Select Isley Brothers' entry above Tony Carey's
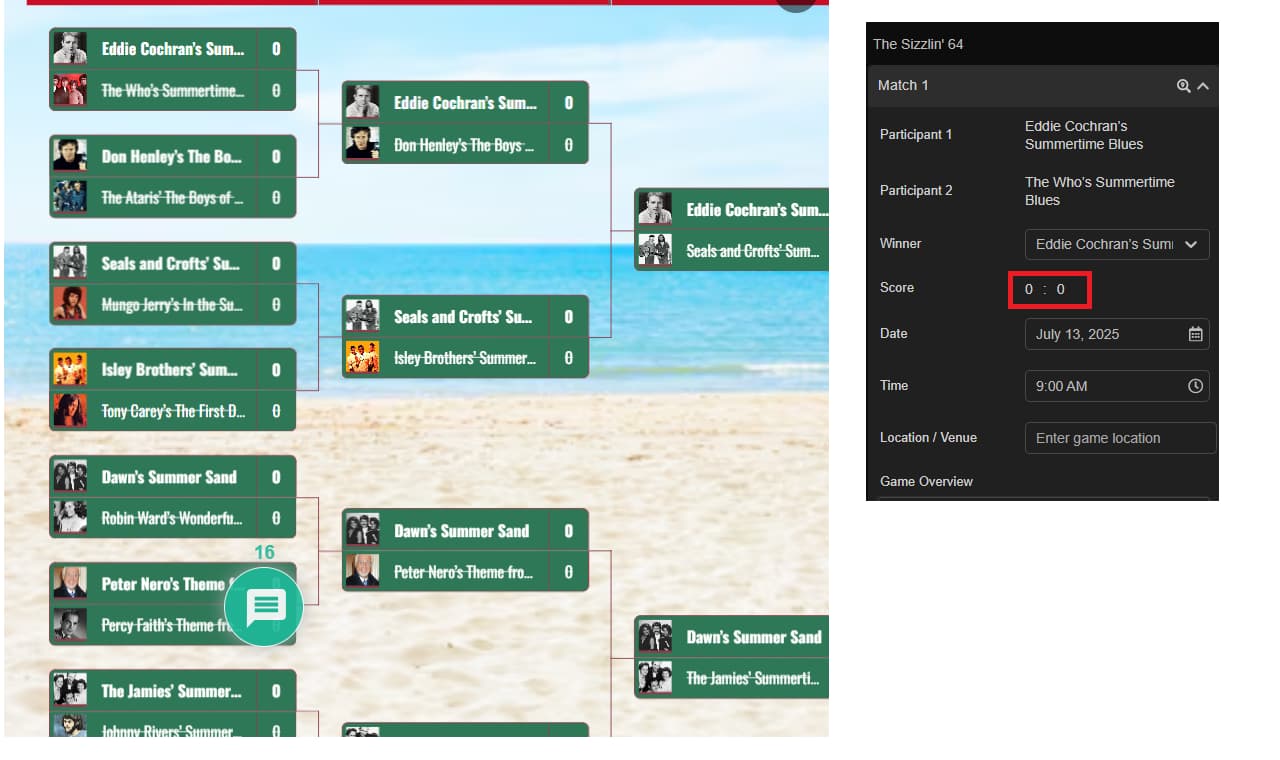This screenshot has height=760, width=1280. tap(172, 369)
